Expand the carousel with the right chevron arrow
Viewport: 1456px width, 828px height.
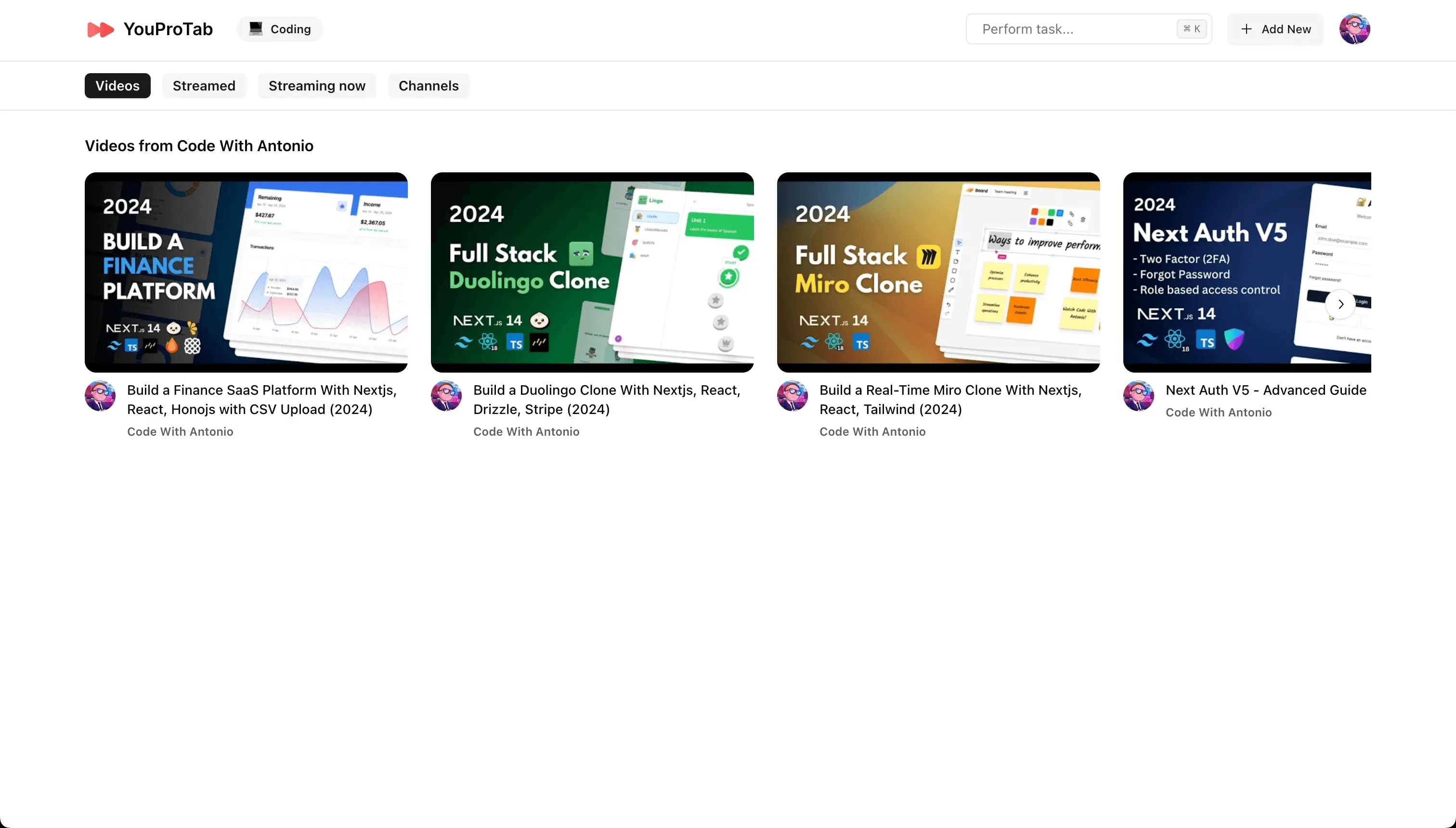coord(1340,304)
